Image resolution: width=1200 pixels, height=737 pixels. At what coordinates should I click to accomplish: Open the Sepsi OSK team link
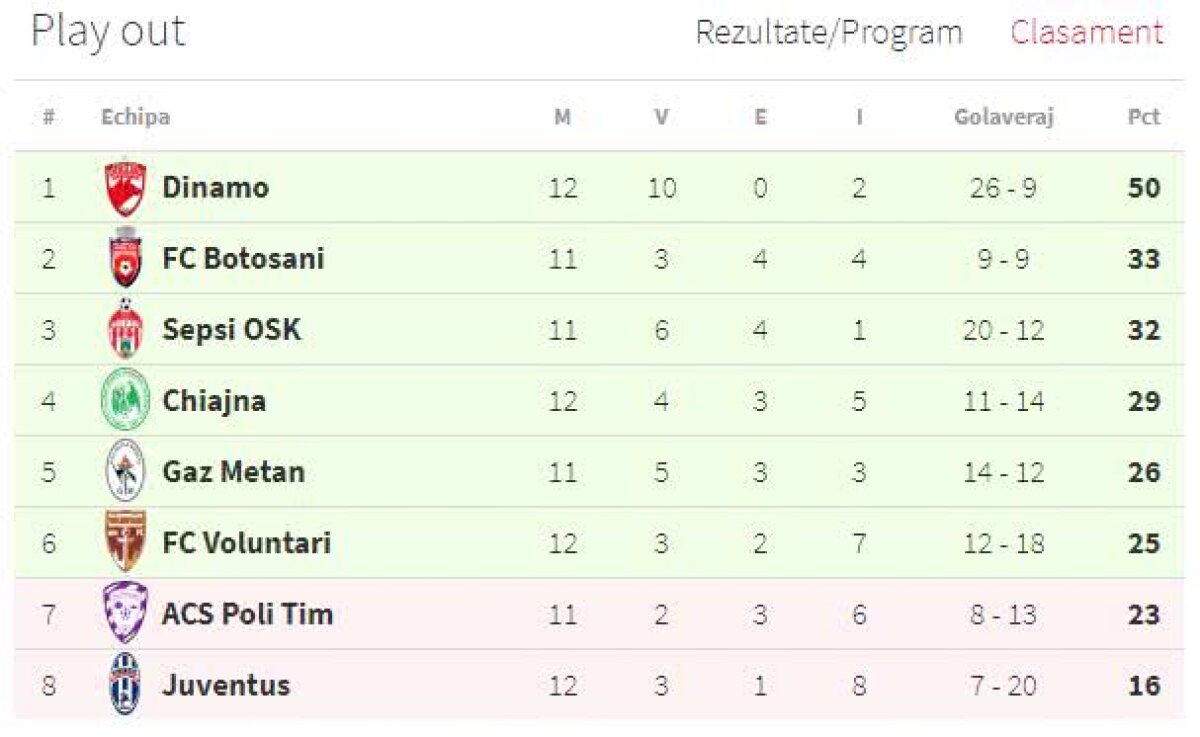pos(231,330)
